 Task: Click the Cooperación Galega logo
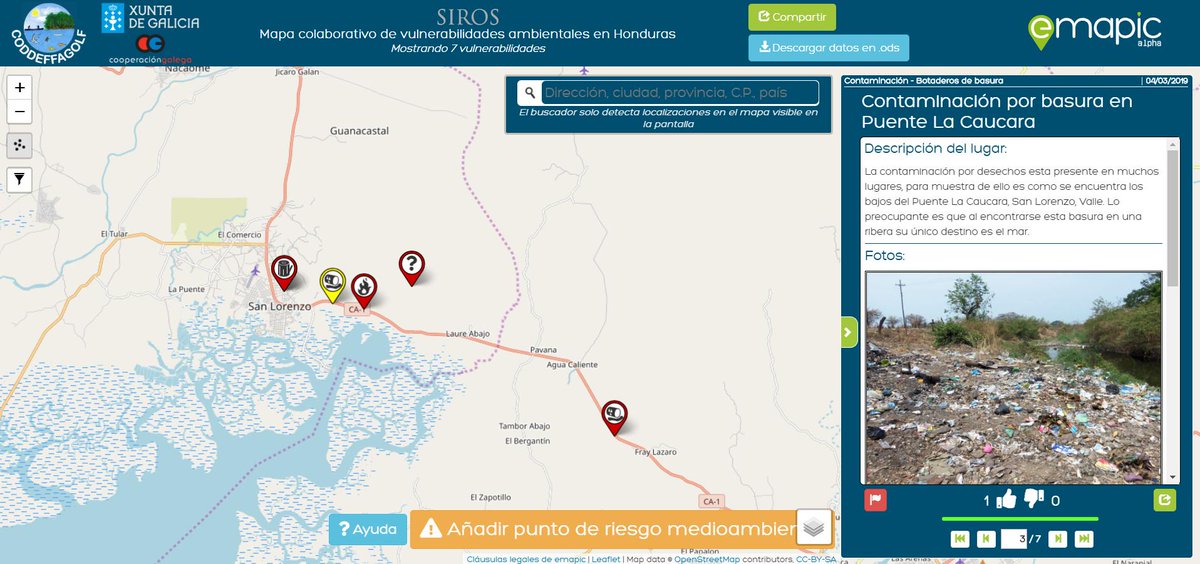point(150,50)
